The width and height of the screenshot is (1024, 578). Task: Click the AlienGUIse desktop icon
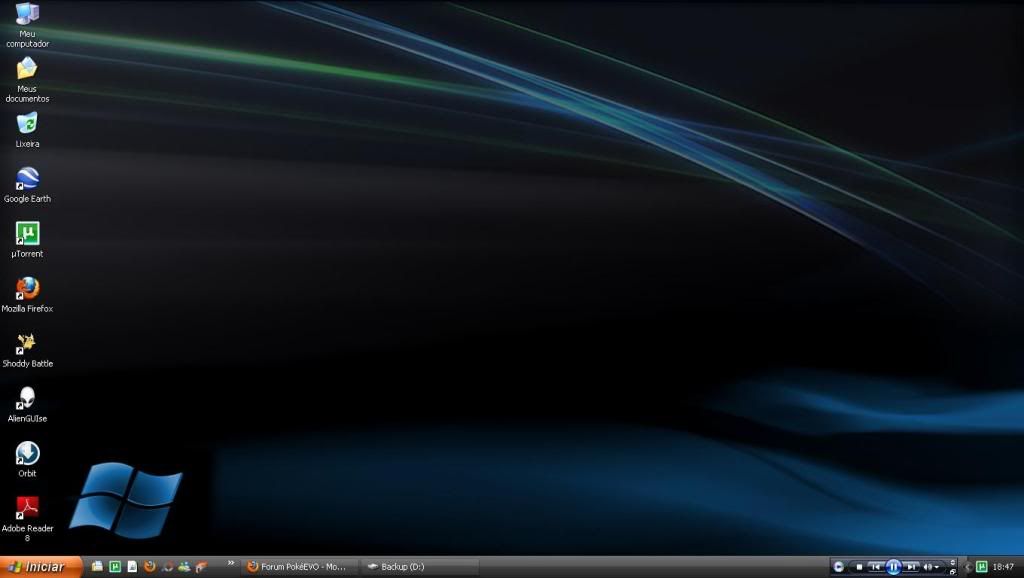click(x=27, y=399)
